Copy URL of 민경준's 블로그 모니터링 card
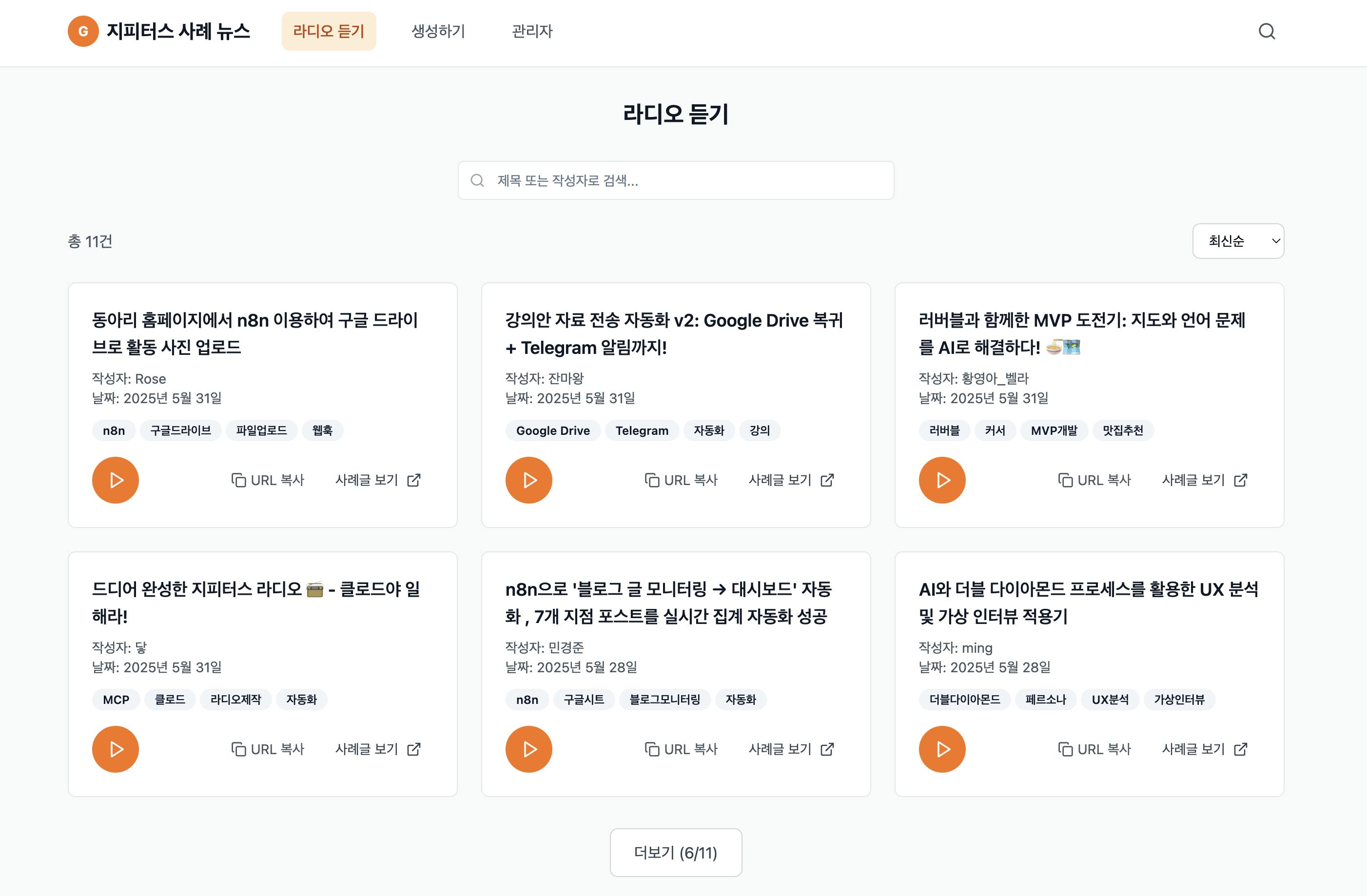Screen dimensions: 1367x896 point(681,749)
